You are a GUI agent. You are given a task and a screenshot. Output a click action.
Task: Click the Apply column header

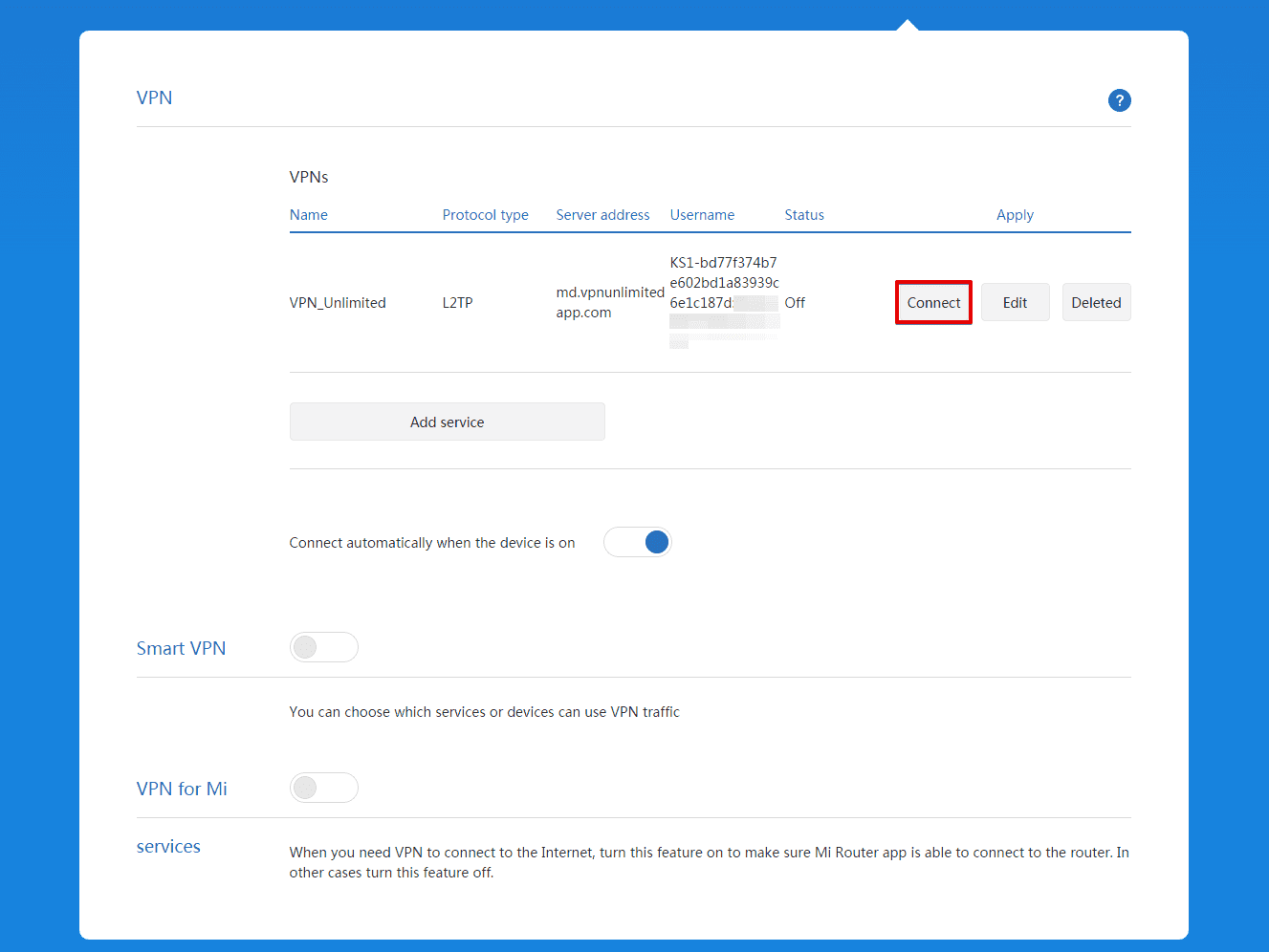pyautogui.click(x=1015, y=214)
